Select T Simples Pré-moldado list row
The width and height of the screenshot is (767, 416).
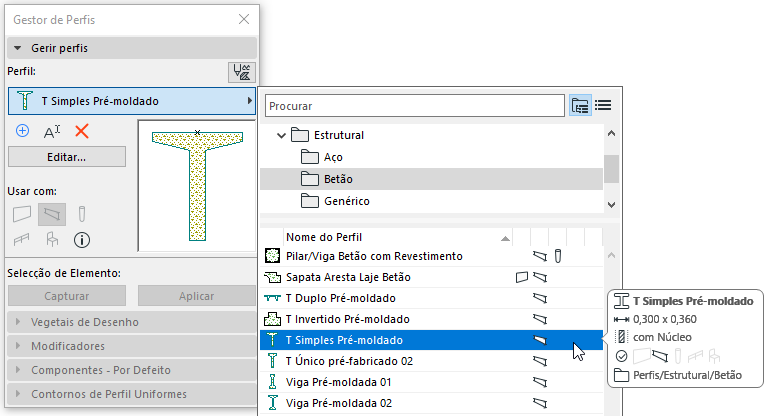coord(432,340)
